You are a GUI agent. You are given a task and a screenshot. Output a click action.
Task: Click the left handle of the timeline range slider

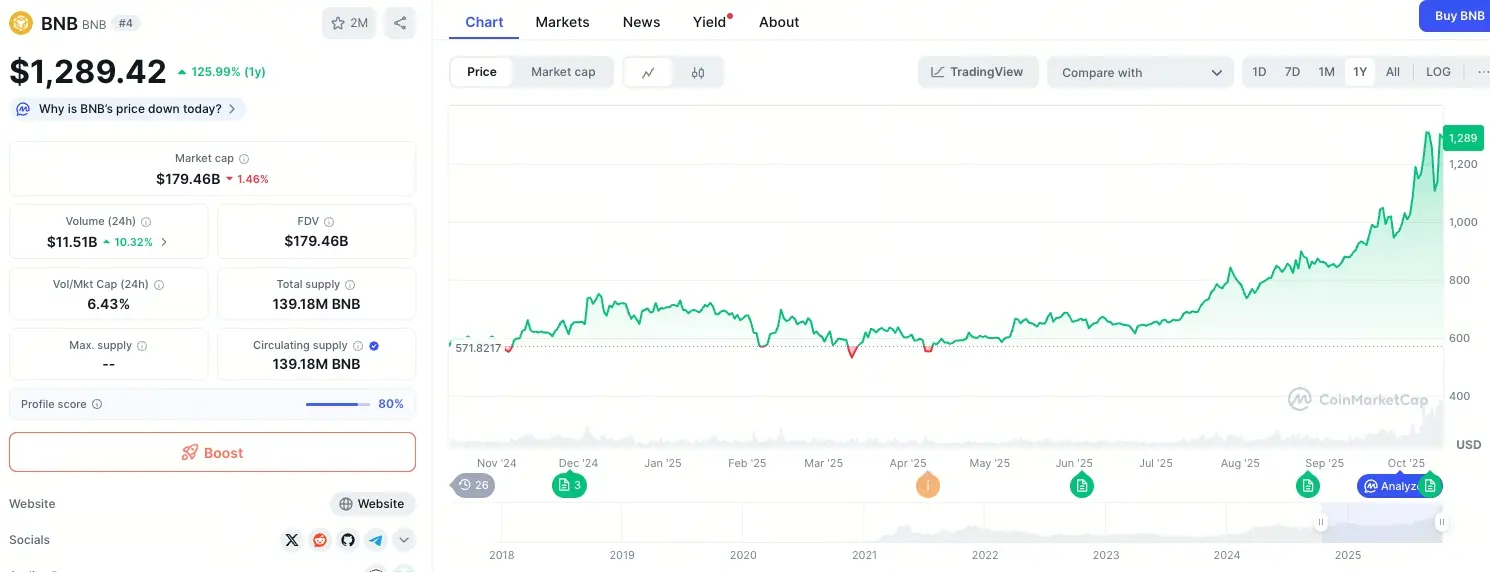(x=1321, y=522)
